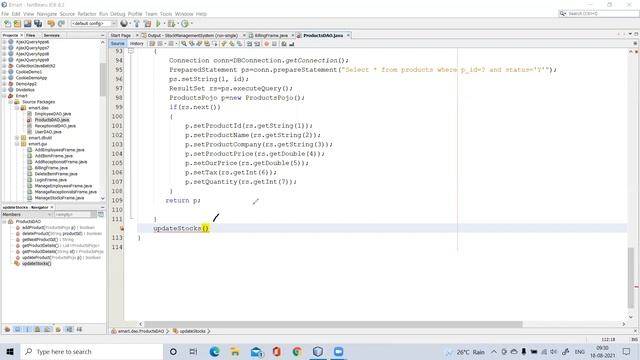Image resolution: width=640 pixels, height=360 pixels.
Task: Collapse the emart.gui package node
Action: tap(17, 144)
